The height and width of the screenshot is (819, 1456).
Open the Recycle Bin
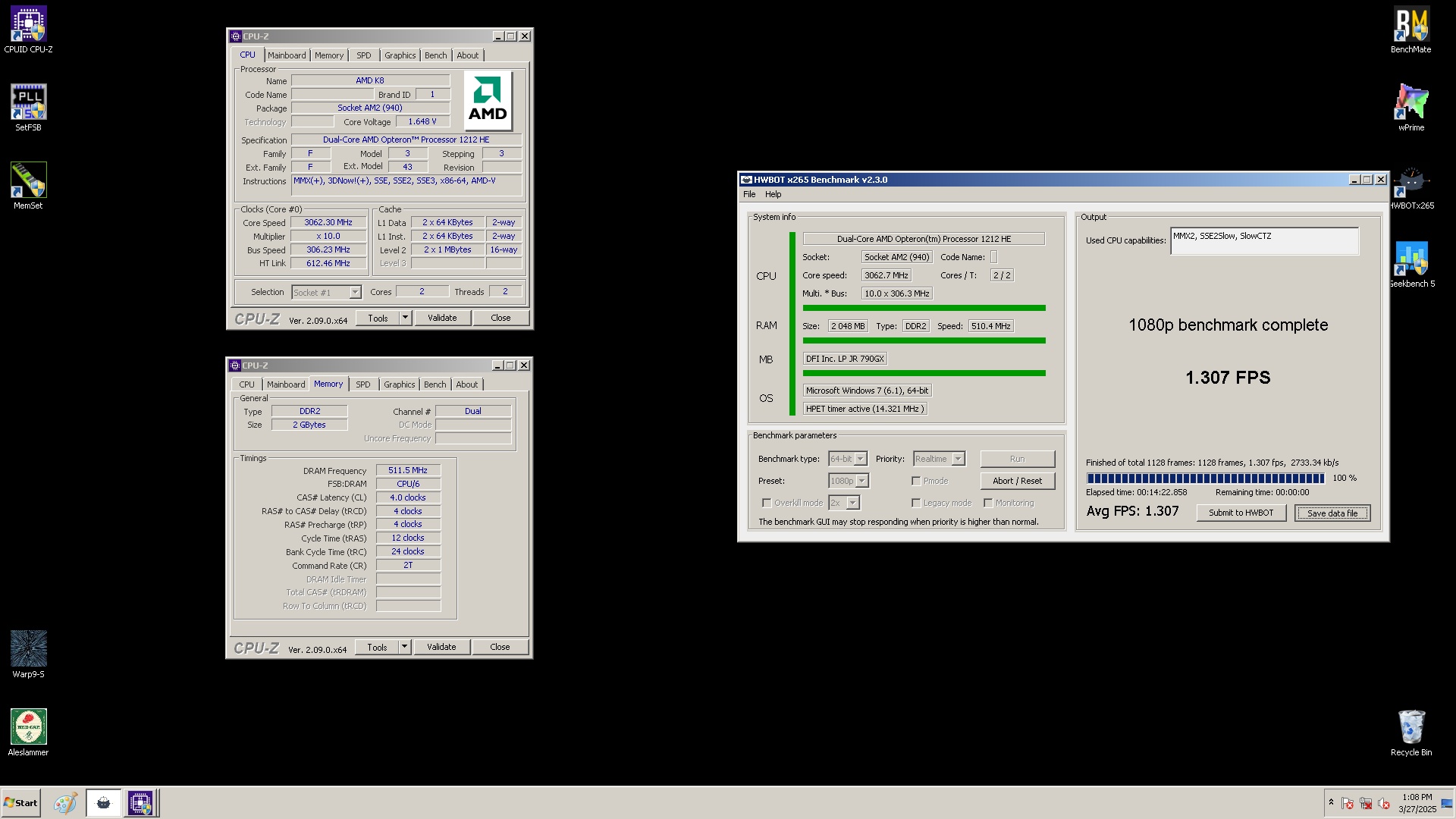coord(1411,733)
